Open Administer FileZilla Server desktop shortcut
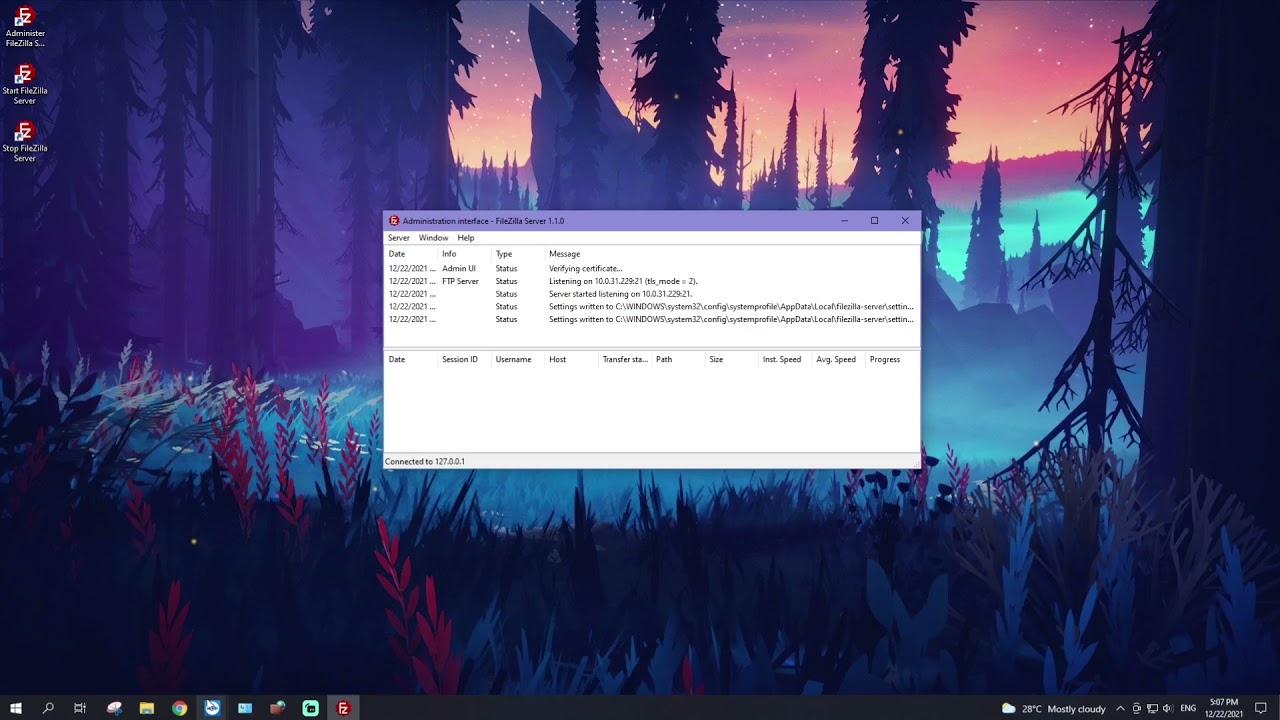 [x=24, y=27]
